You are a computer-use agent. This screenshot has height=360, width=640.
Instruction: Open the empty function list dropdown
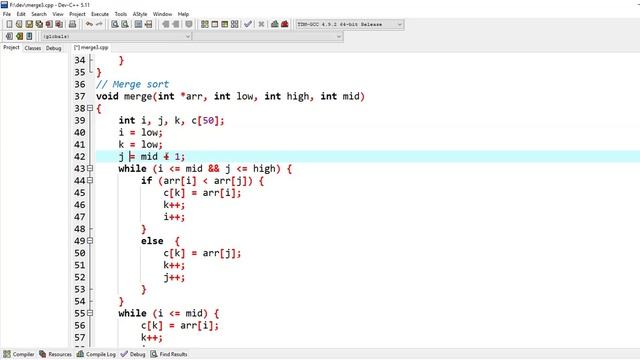coord(338,36)
